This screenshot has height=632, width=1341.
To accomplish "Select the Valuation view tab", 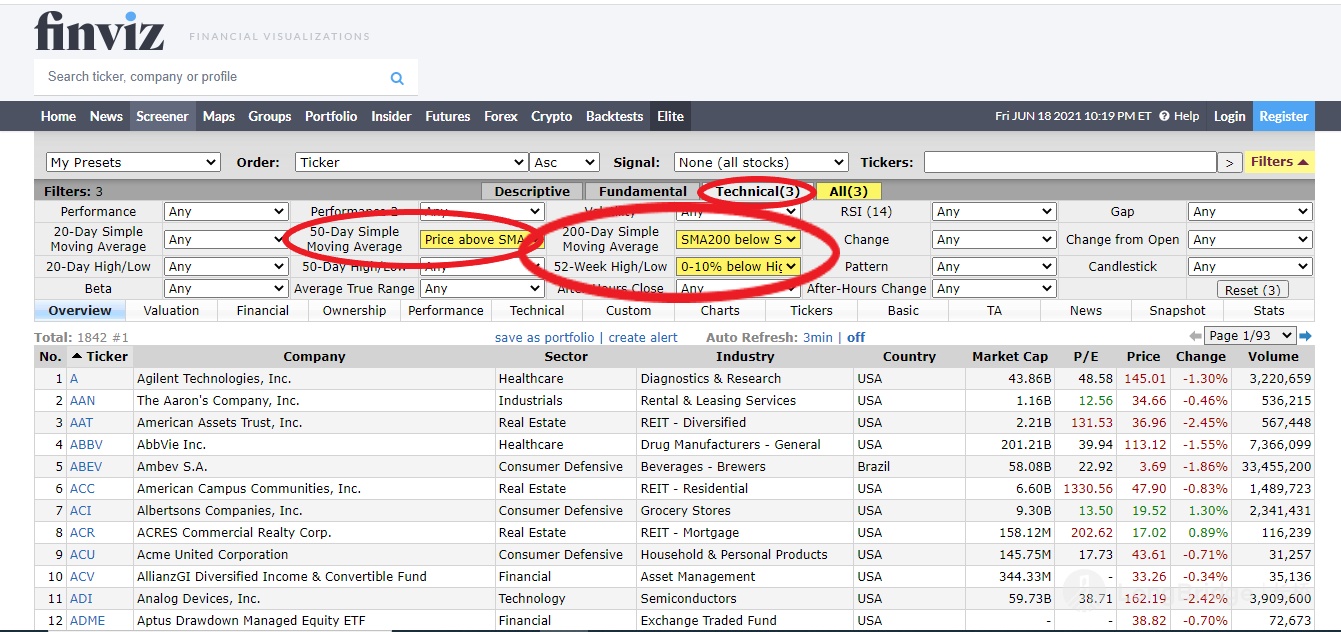I will pyautogui.click(x=171, y=310).
